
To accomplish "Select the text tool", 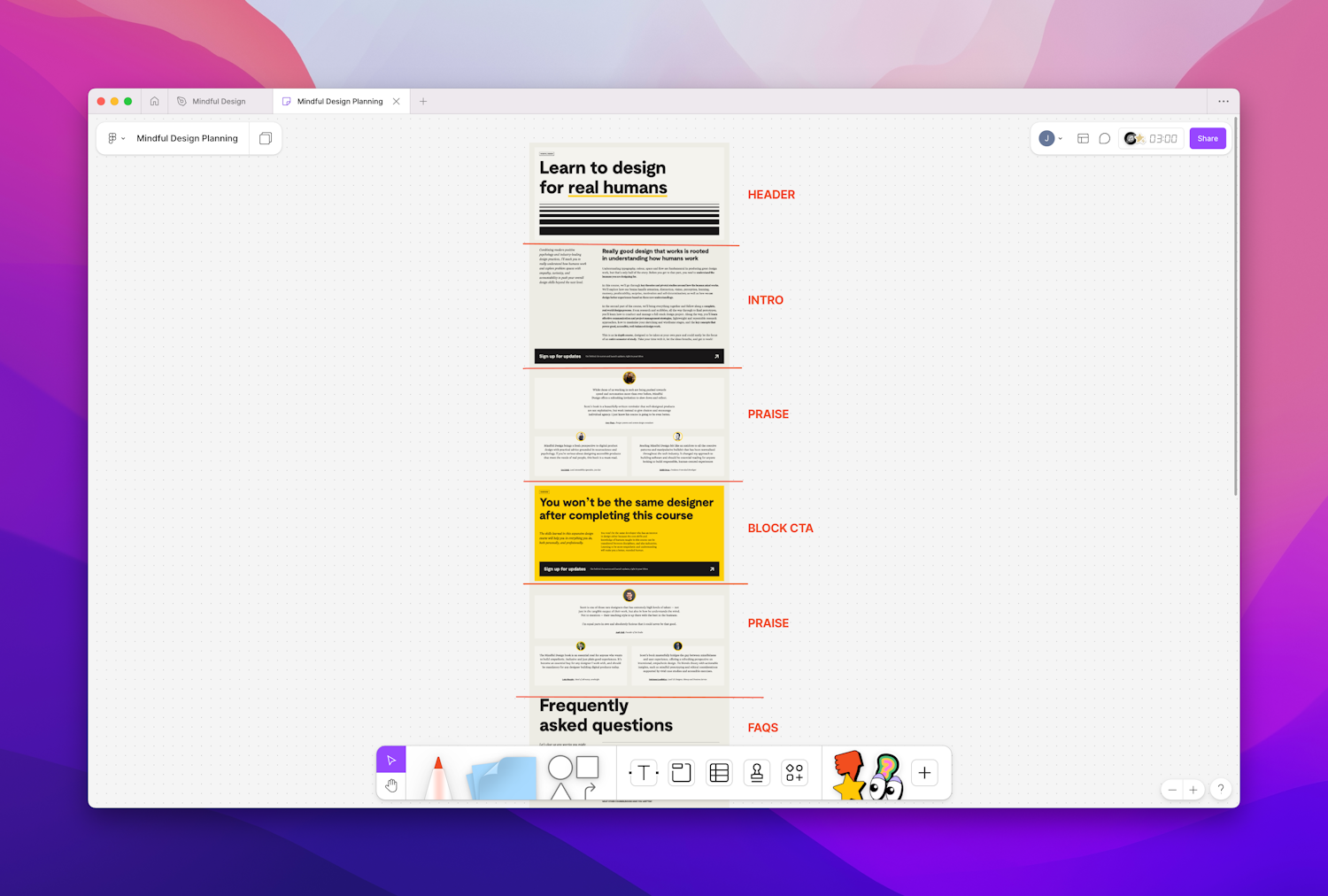I will pos(643,772).
